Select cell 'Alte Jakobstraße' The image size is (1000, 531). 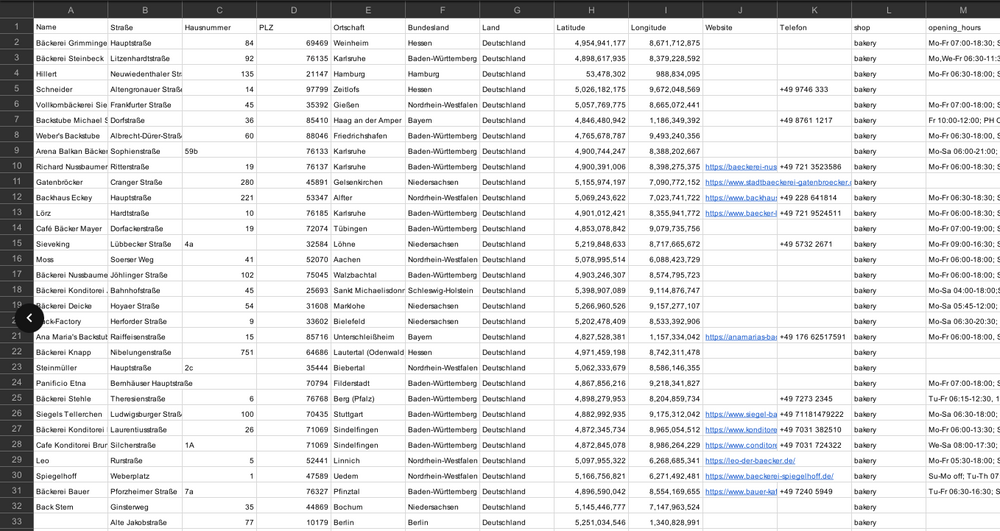[x=145, y=522]
